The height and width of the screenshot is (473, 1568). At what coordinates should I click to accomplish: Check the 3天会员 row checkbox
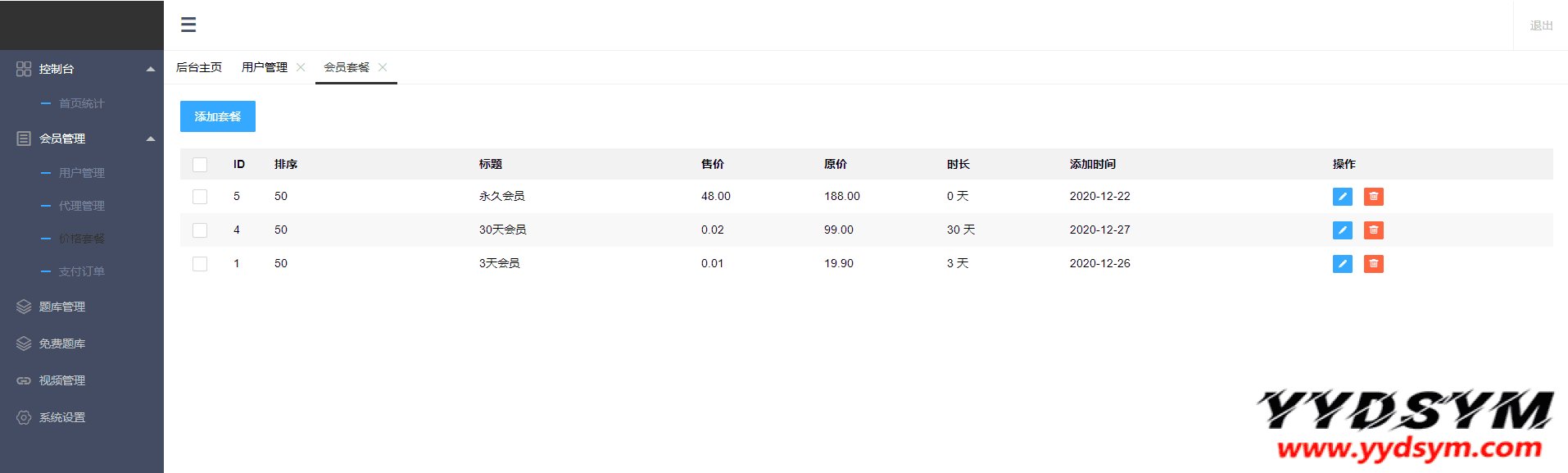[200, 264]
